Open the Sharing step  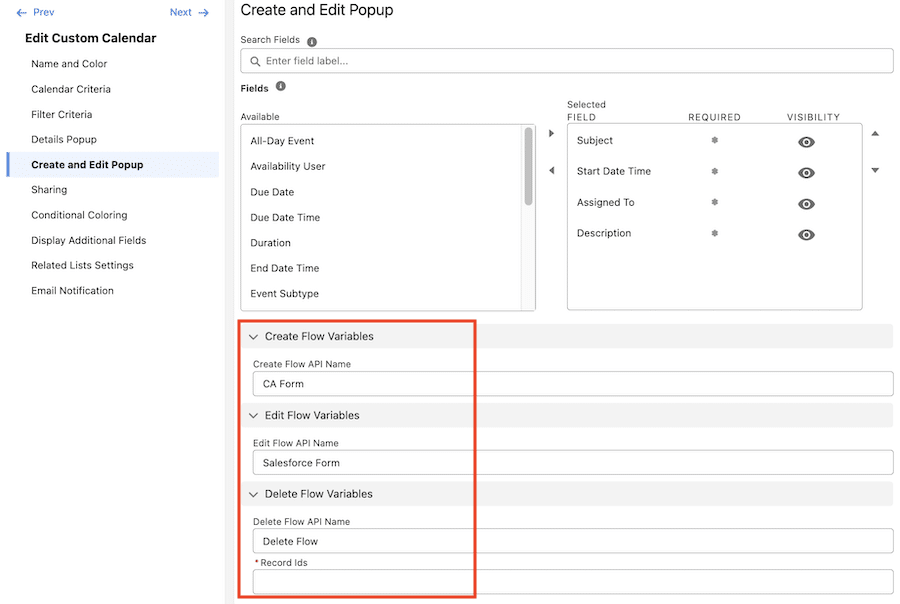(x=49, y=189)
